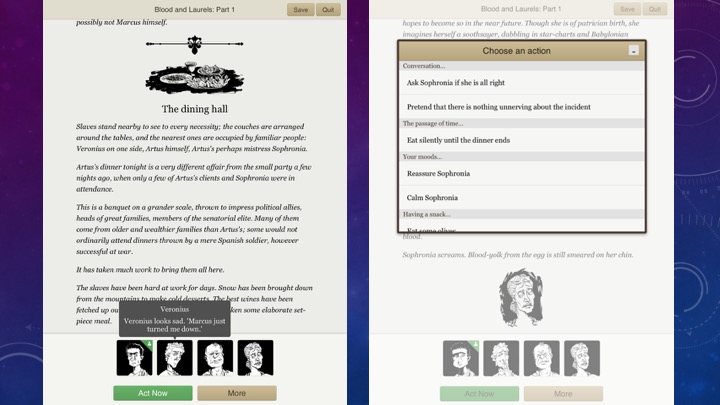
Task: Save the game in left panel
Action: coord(300,9)
